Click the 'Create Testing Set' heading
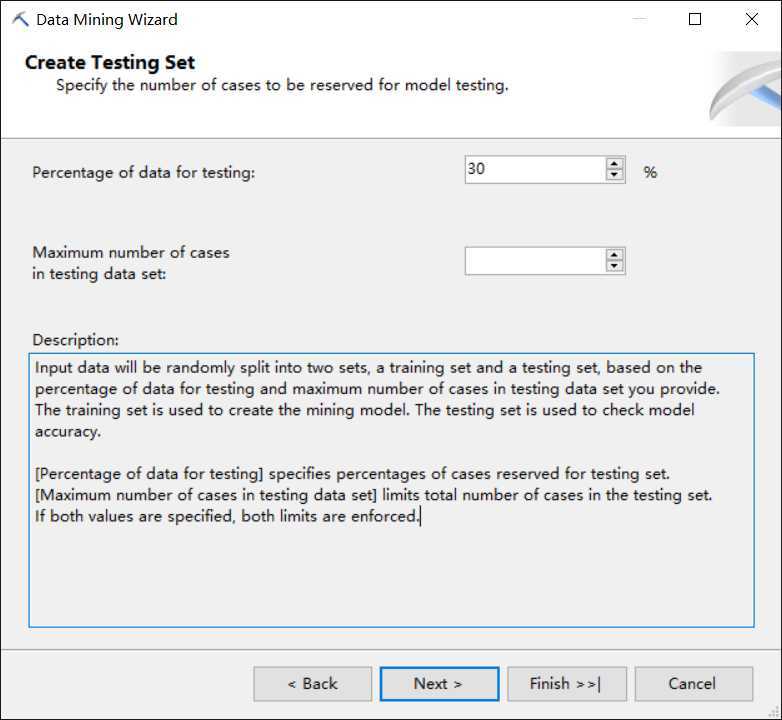This screenshot has width=782, height=720. pos(110,62)
